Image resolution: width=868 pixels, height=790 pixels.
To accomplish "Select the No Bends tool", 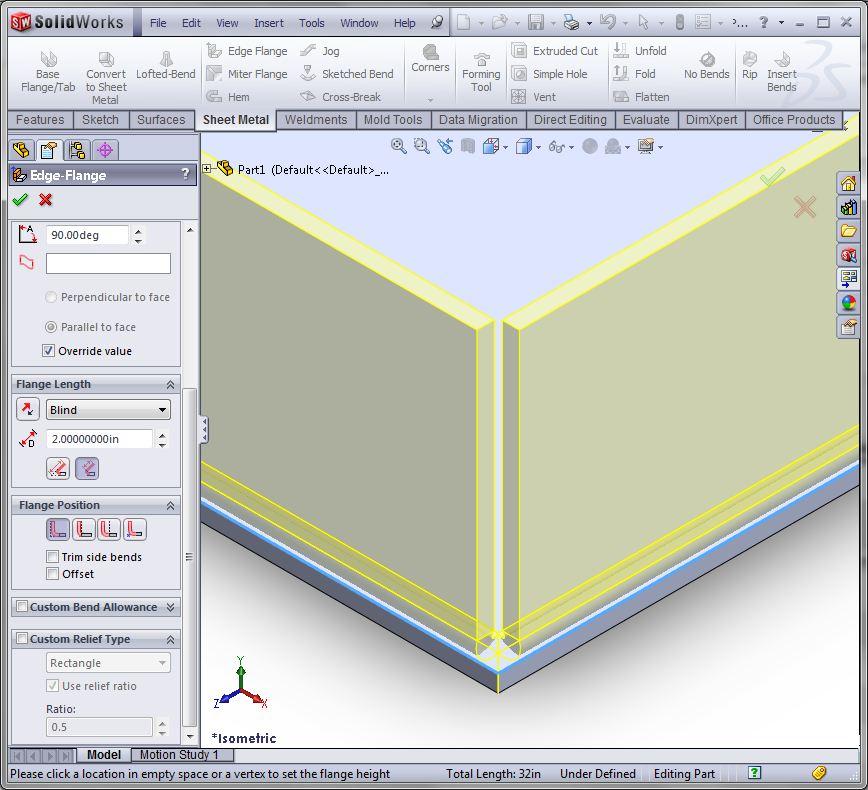I will [706, 66].
